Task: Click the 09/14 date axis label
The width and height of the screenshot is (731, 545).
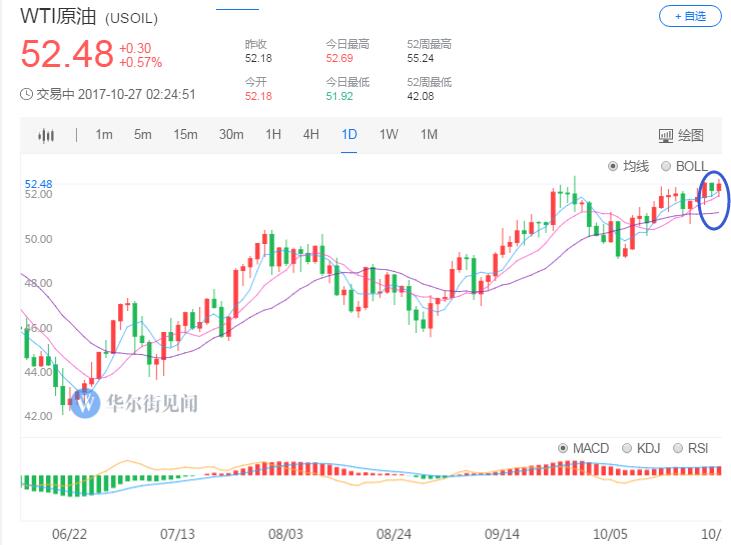Action: pos(502,534)
